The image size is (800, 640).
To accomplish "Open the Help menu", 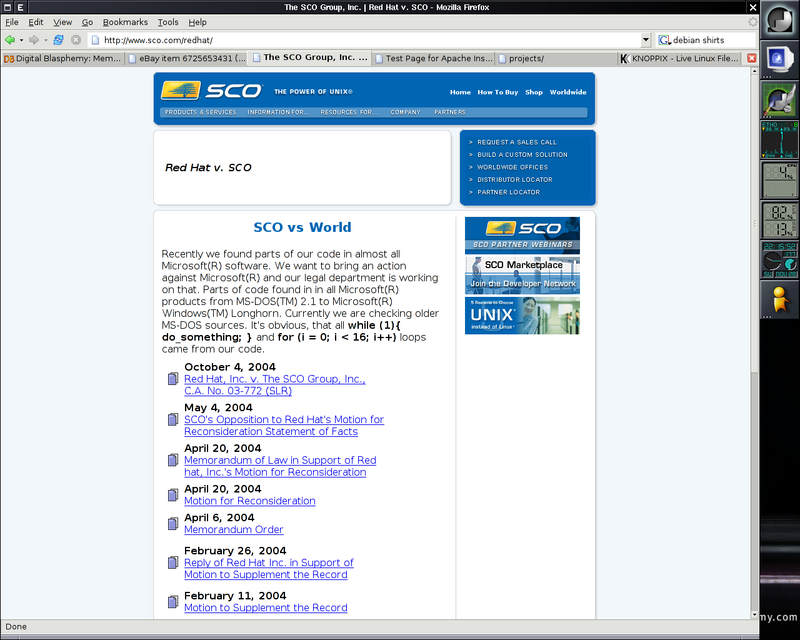I will (x=197, y=22).
